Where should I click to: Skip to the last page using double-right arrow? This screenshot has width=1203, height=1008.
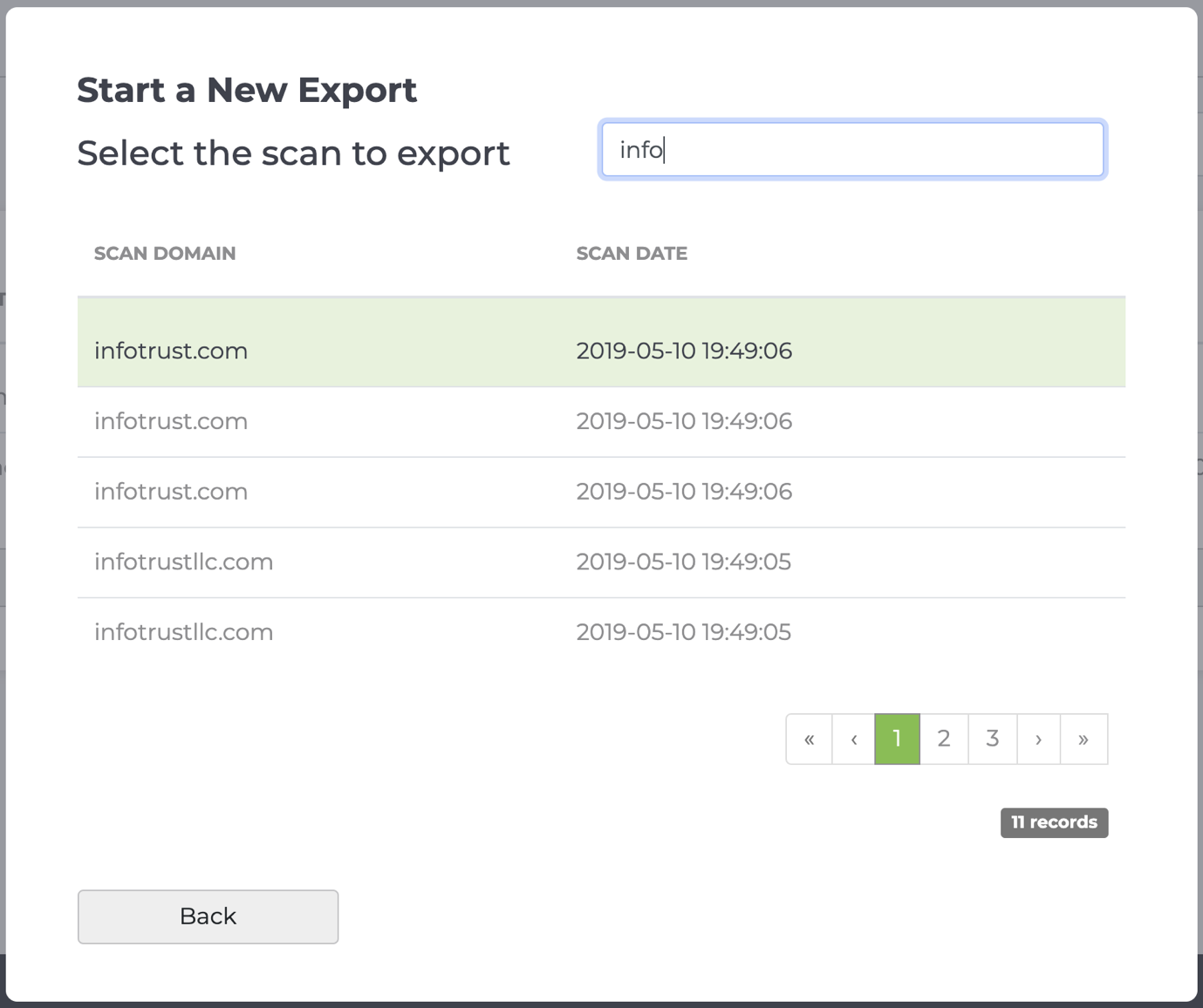point(1083,739)
